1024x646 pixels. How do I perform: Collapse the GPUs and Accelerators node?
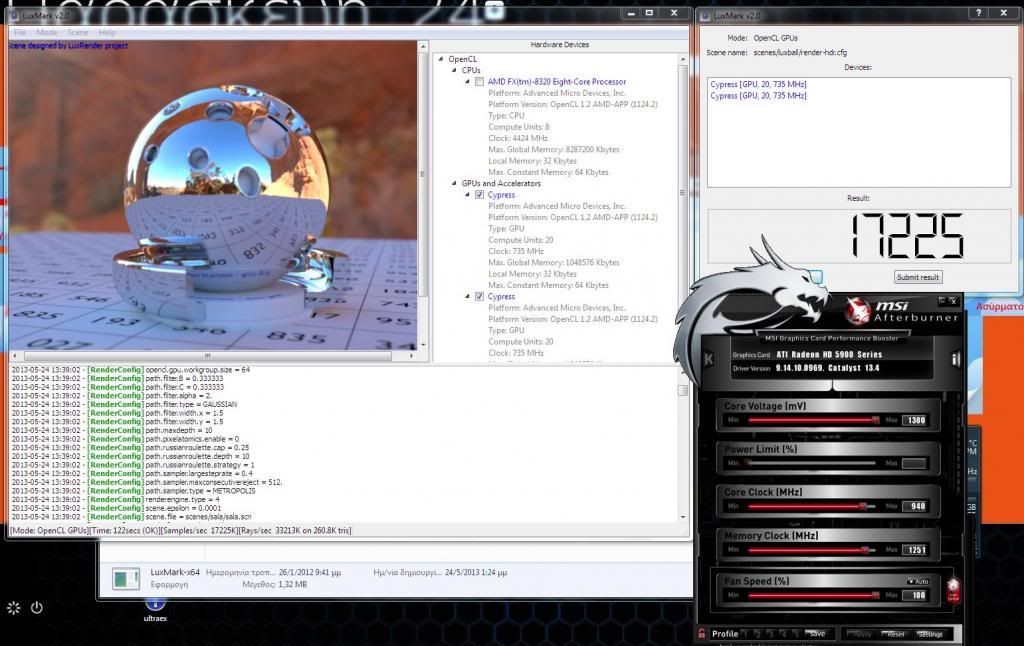[x=455, y=184]
